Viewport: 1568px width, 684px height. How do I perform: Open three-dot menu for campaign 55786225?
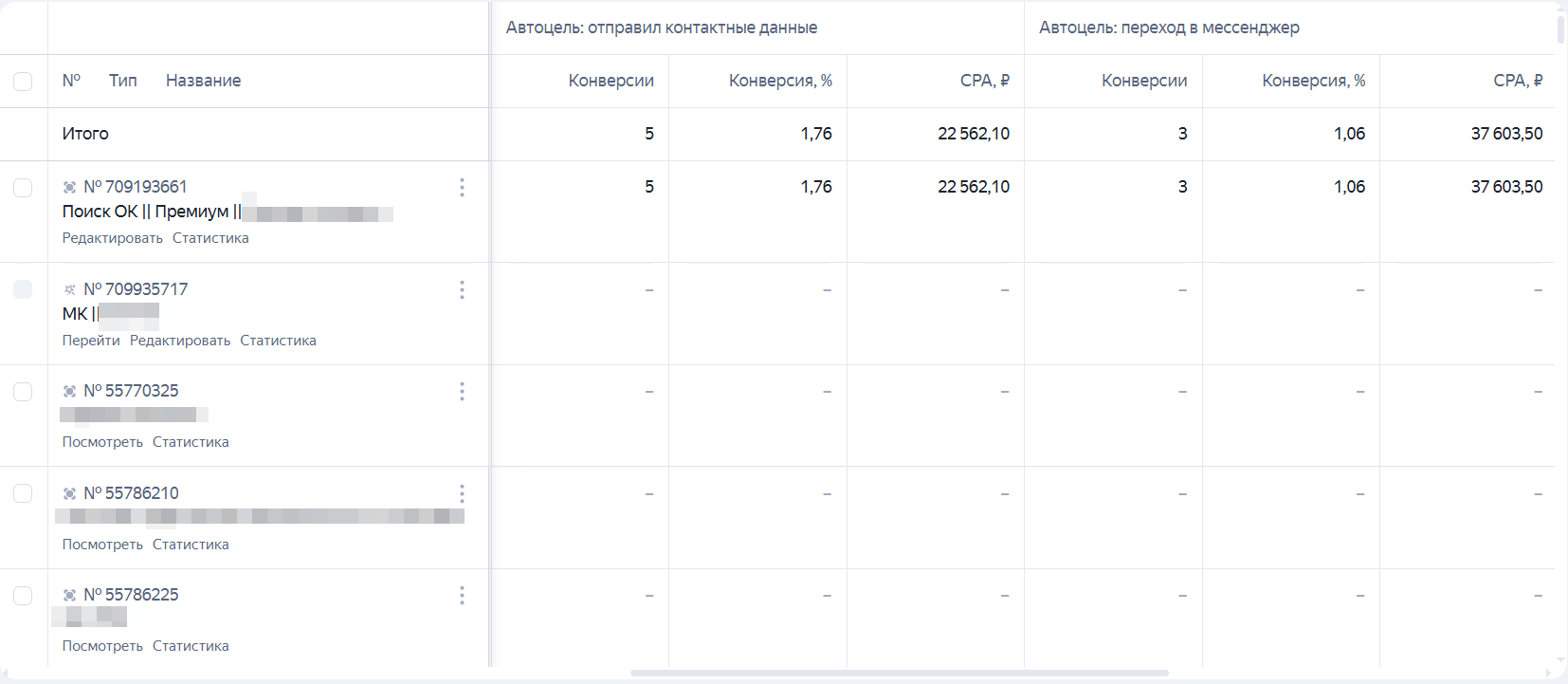[462, 595]
